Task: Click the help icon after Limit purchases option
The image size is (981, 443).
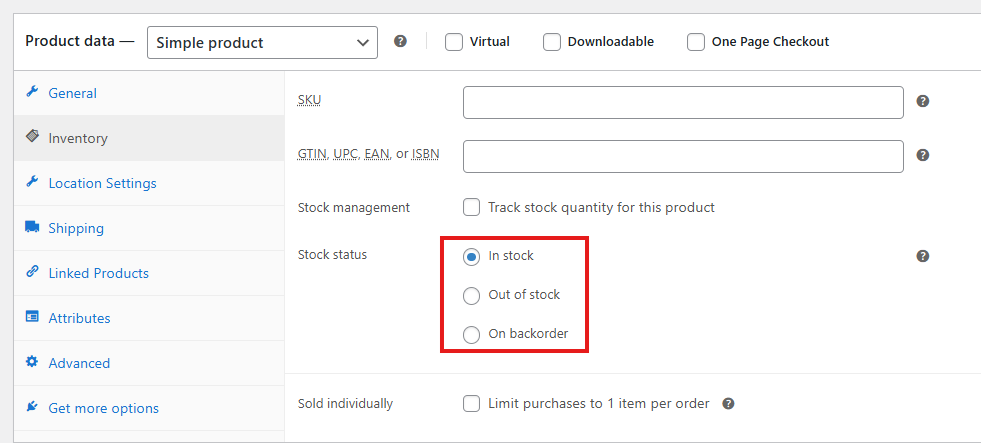Action: [x=728, y=404]
